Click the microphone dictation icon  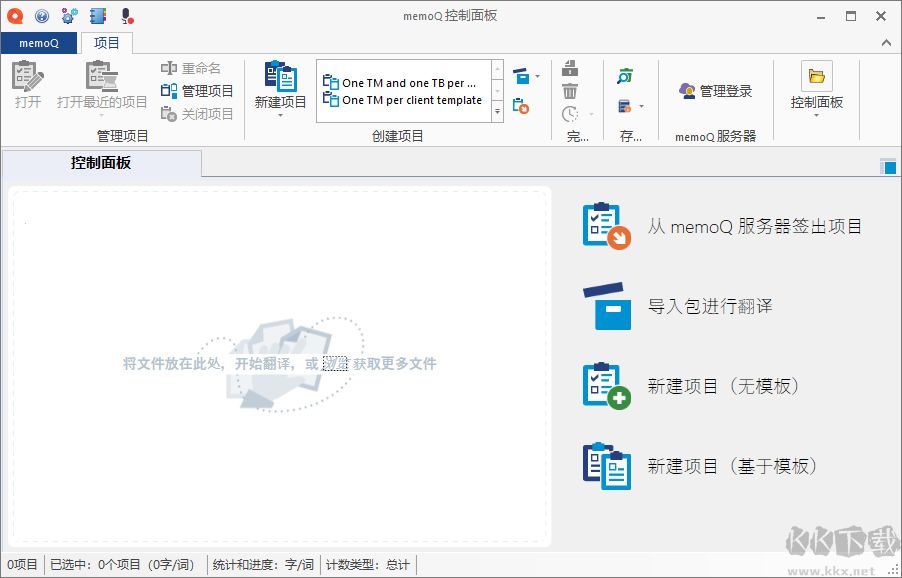pyautogui.click(x=127, y=16)
